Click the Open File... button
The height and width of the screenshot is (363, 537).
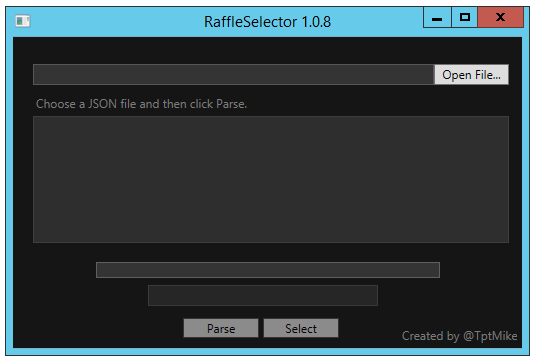pyautogui.click(x=471, y=75)
